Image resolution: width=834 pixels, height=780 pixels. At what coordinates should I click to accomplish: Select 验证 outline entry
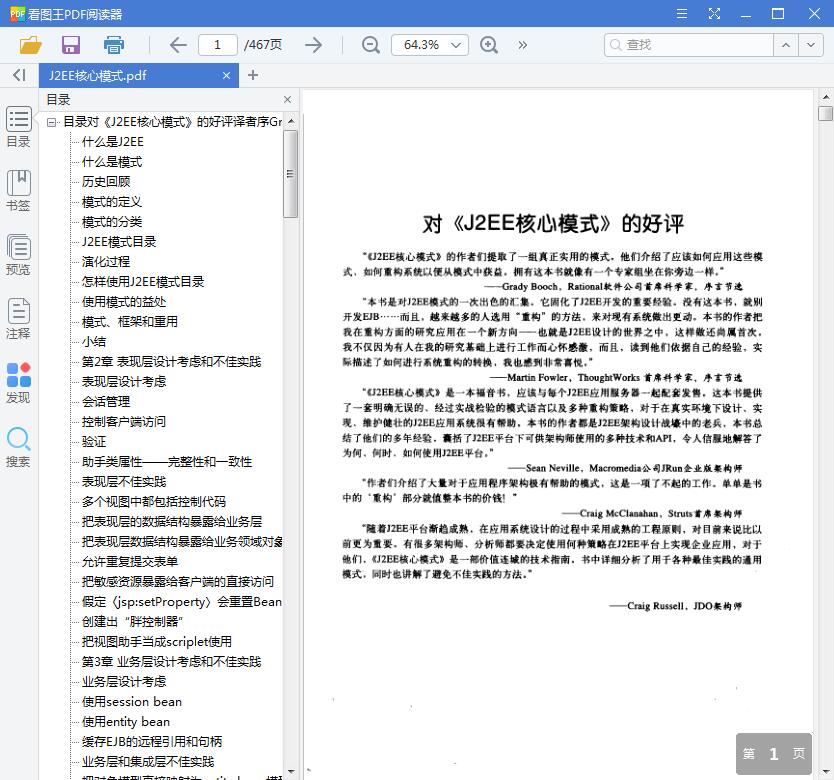[94, 442]
